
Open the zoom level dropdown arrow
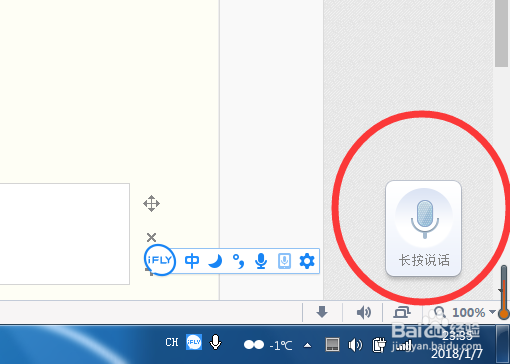[492, 312]
